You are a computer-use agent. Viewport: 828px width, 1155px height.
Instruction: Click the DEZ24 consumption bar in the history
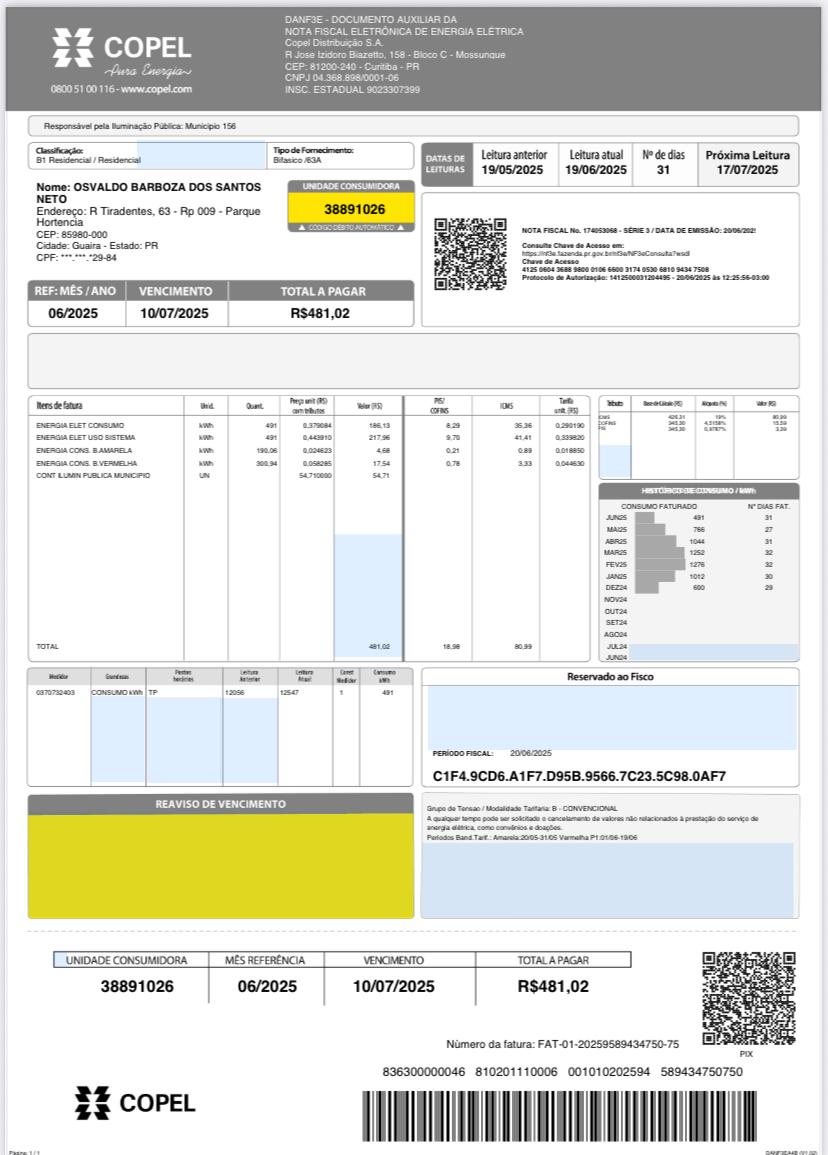646,587
